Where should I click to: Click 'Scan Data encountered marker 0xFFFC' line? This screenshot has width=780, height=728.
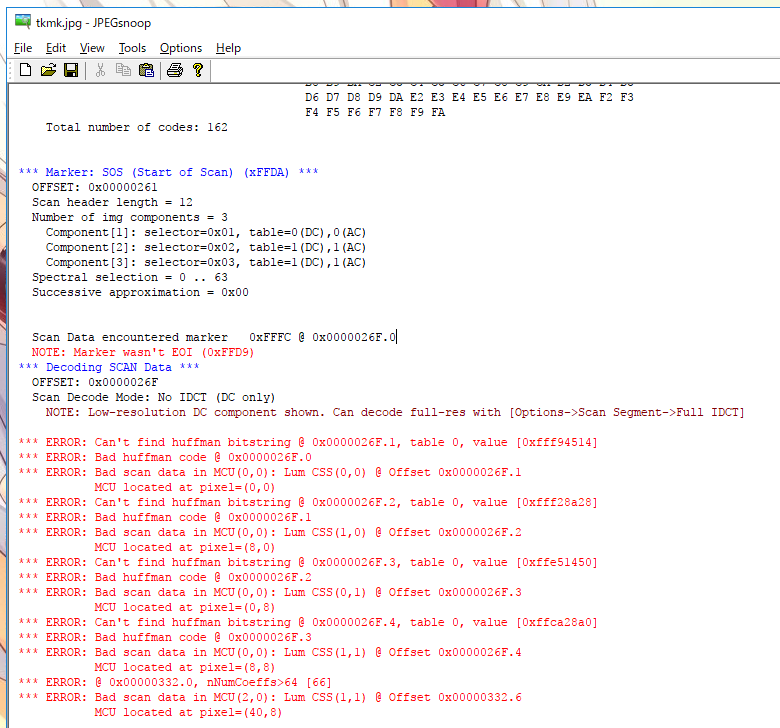pos(214,337)
